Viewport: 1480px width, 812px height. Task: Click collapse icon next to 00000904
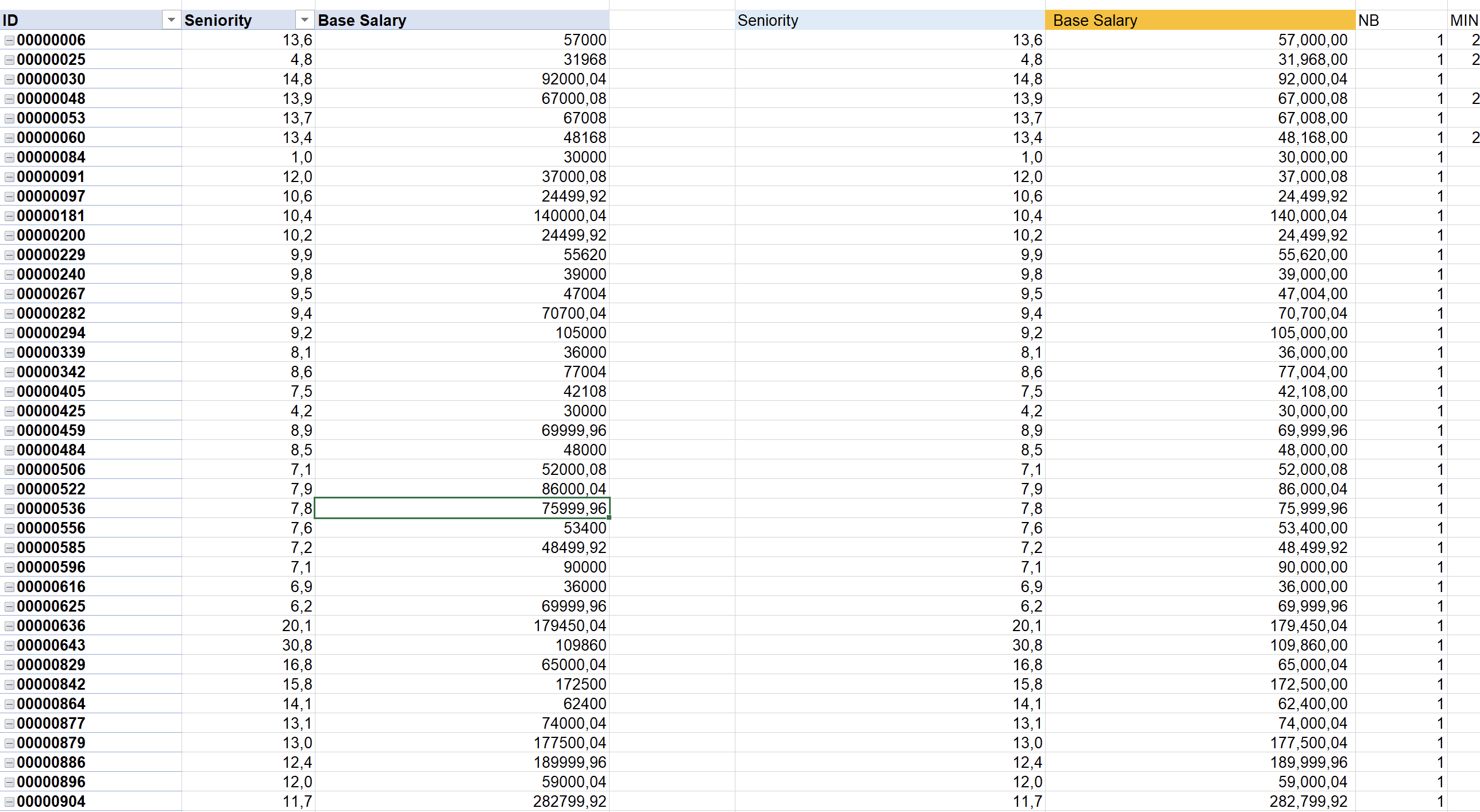click(x=9, y=802)
